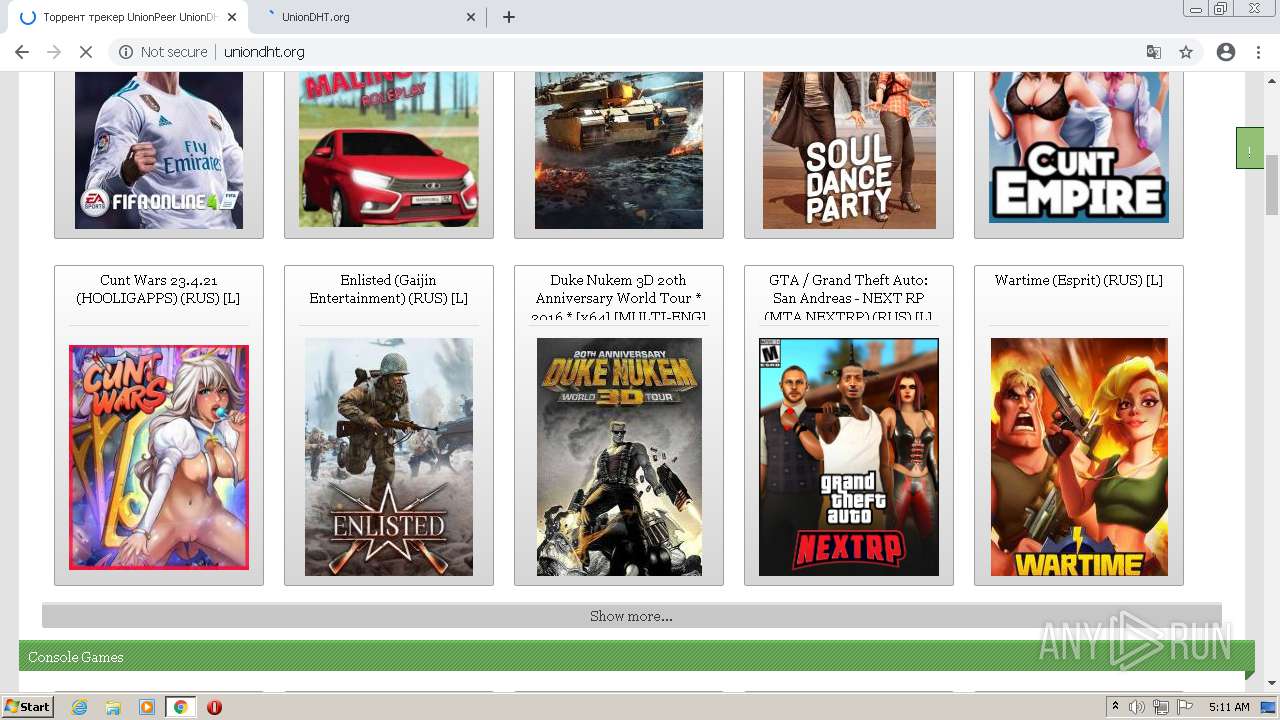The image size is (1280, 720).
Task: Go back to the previous page
Action: (22, 52)
